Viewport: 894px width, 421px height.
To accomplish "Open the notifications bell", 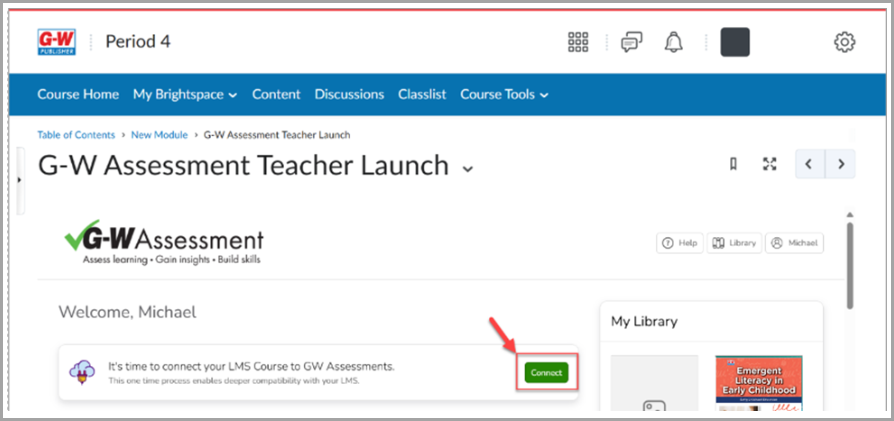I will [x=673, y=42].
